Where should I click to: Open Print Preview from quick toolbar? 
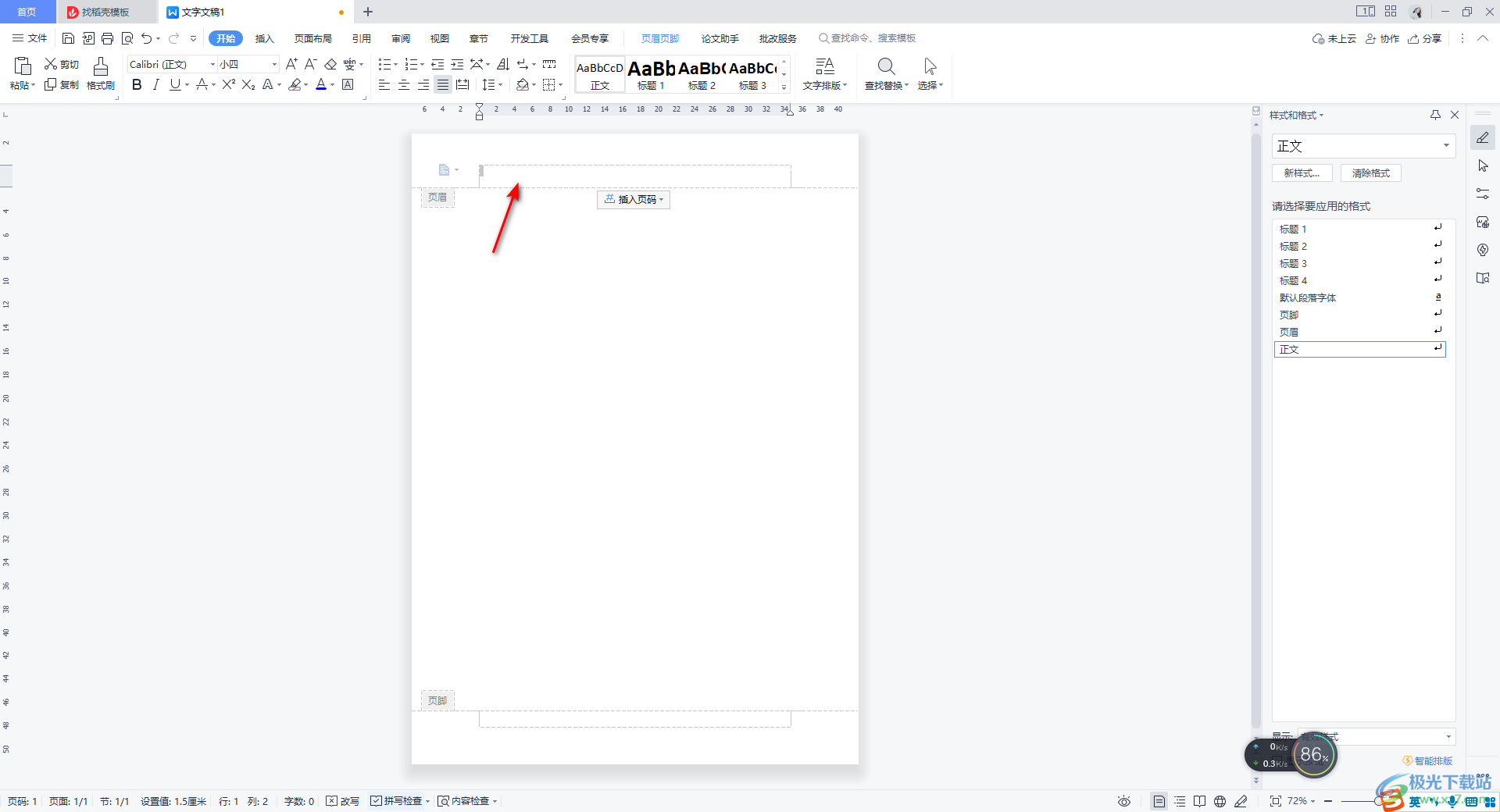click(127, 38)
